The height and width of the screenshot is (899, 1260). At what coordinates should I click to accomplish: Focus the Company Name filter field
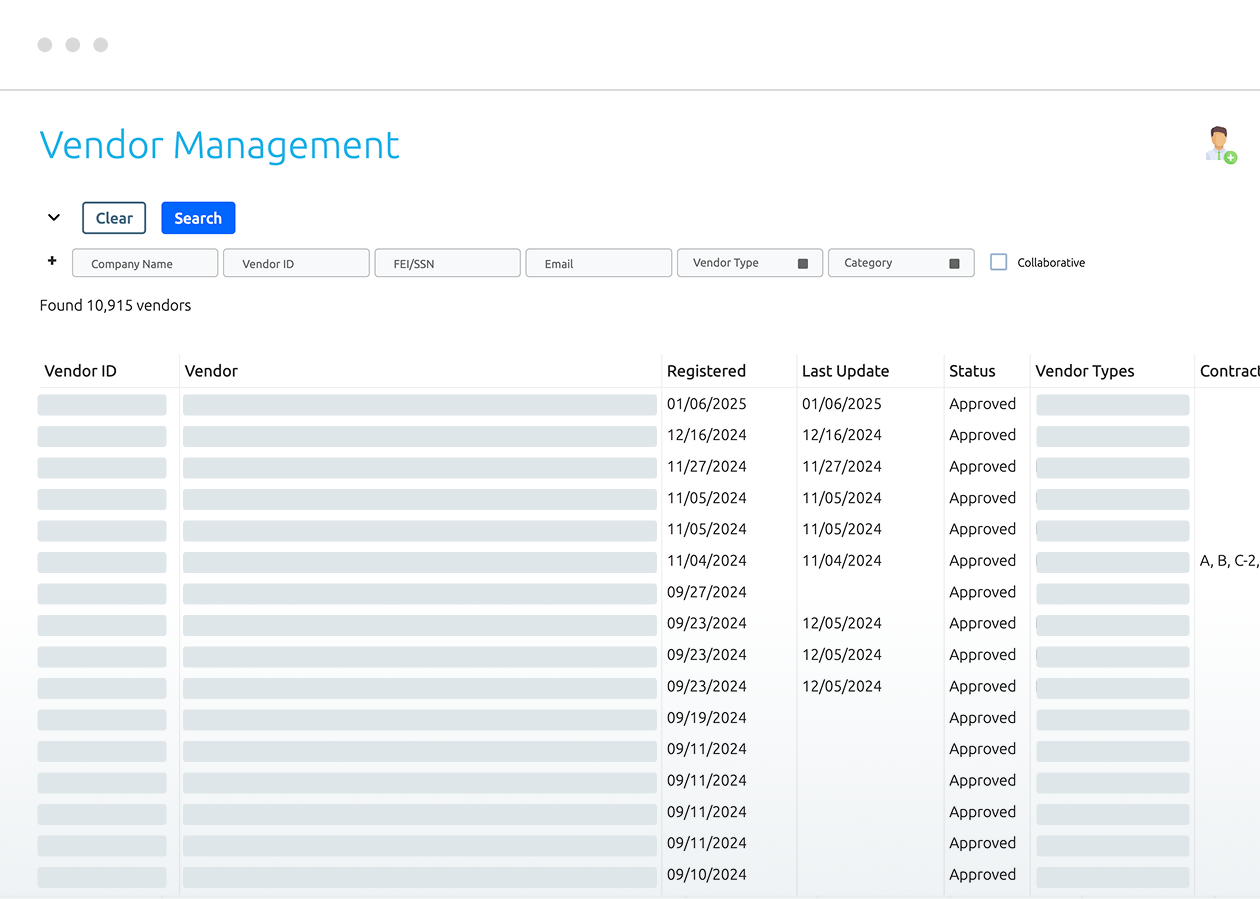click(145, 264)
